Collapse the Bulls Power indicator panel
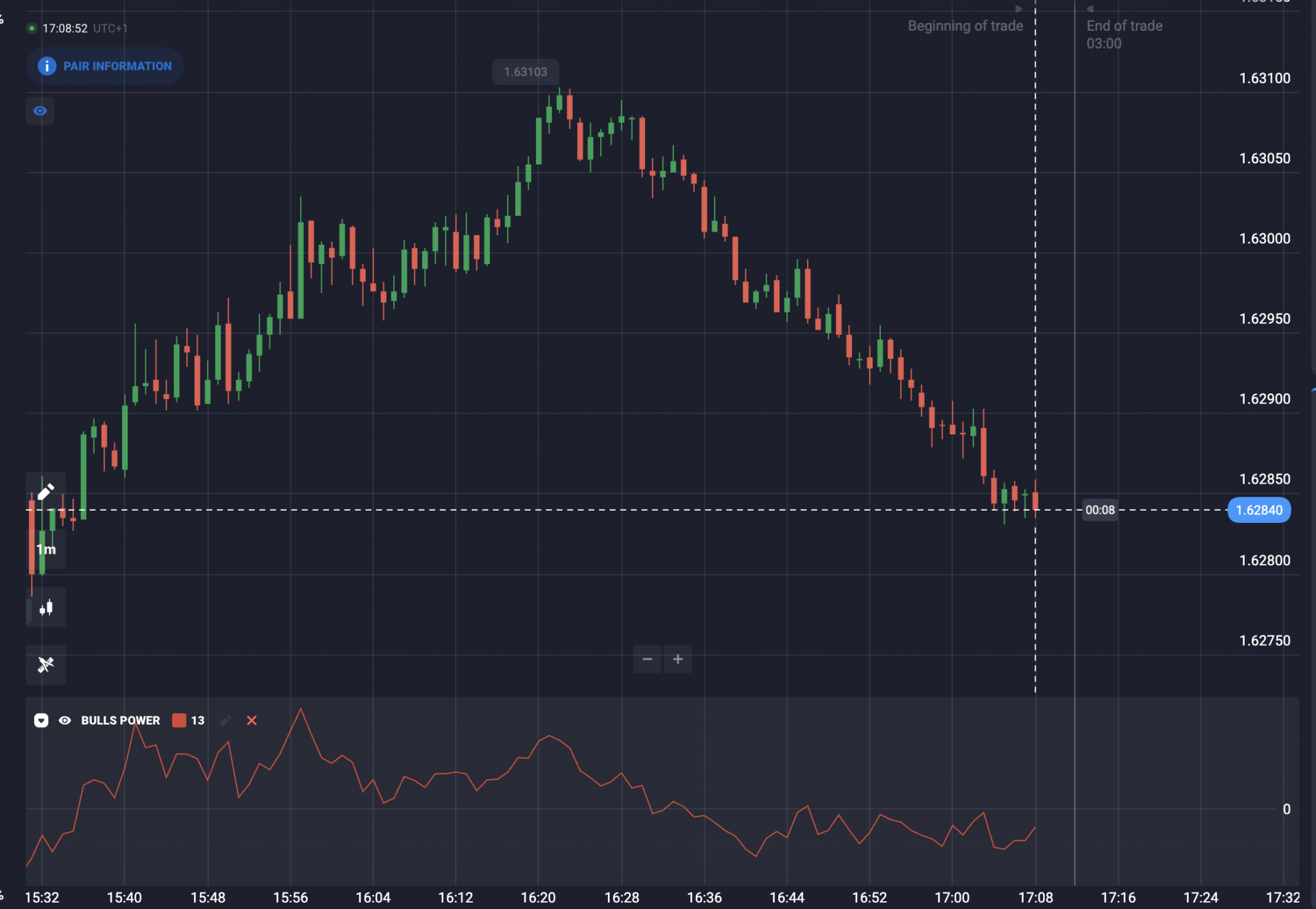Screen dimensions: 1316x909 pyautogui.click(x=41, y=720)
